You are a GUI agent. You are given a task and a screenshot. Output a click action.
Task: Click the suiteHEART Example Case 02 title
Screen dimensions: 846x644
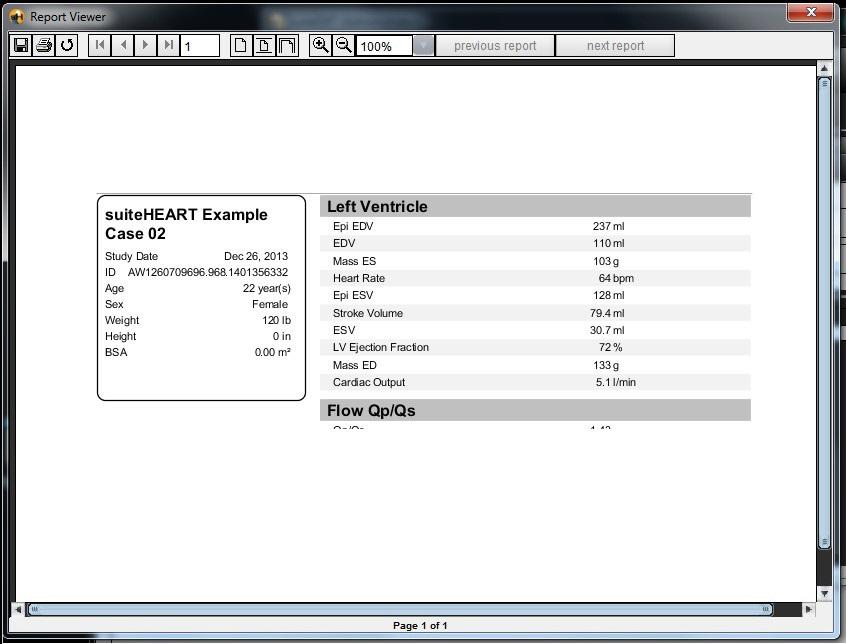pyautogui.click(x=186, y=224)
